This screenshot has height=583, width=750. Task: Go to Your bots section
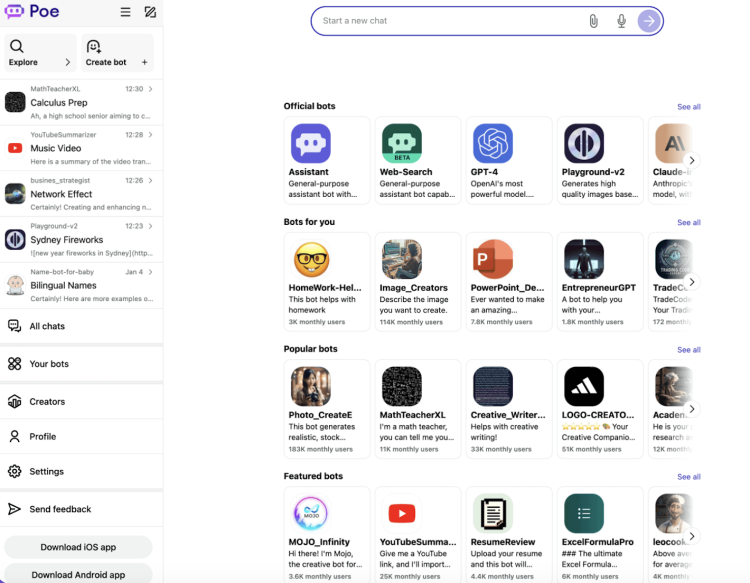click(49, 364)
